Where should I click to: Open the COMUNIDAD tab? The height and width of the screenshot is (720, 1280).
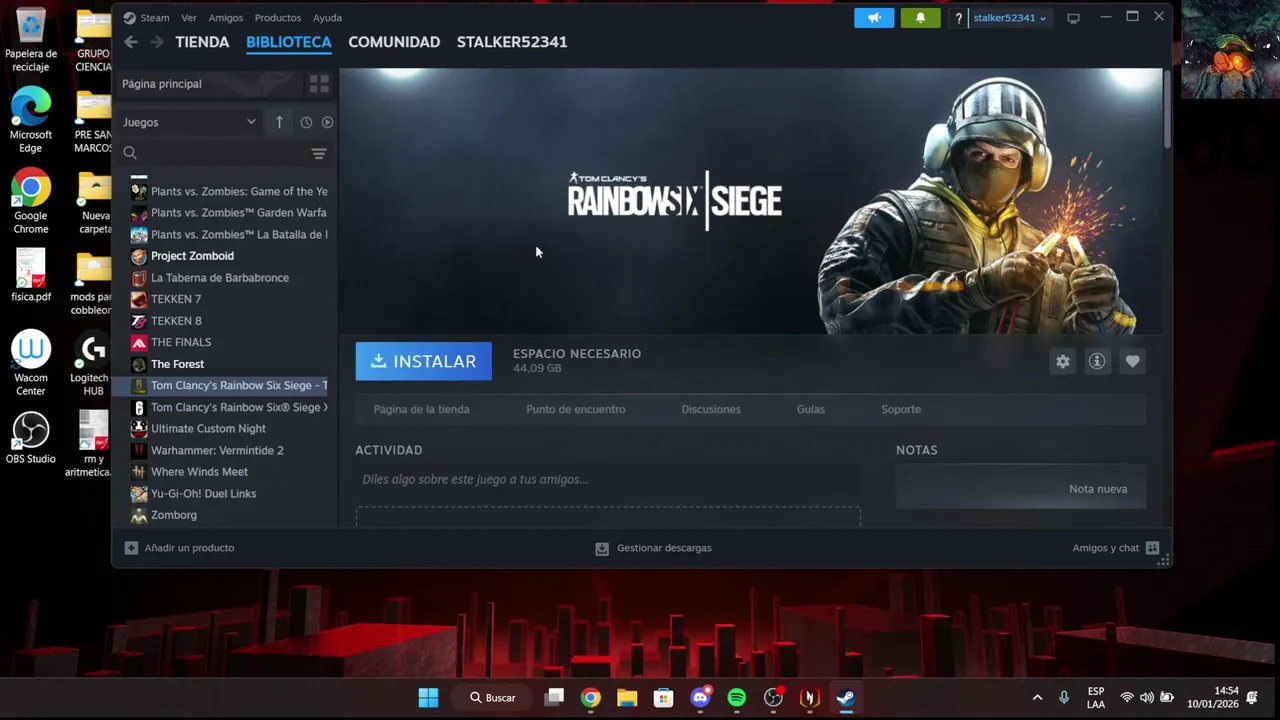click(394, 42)
